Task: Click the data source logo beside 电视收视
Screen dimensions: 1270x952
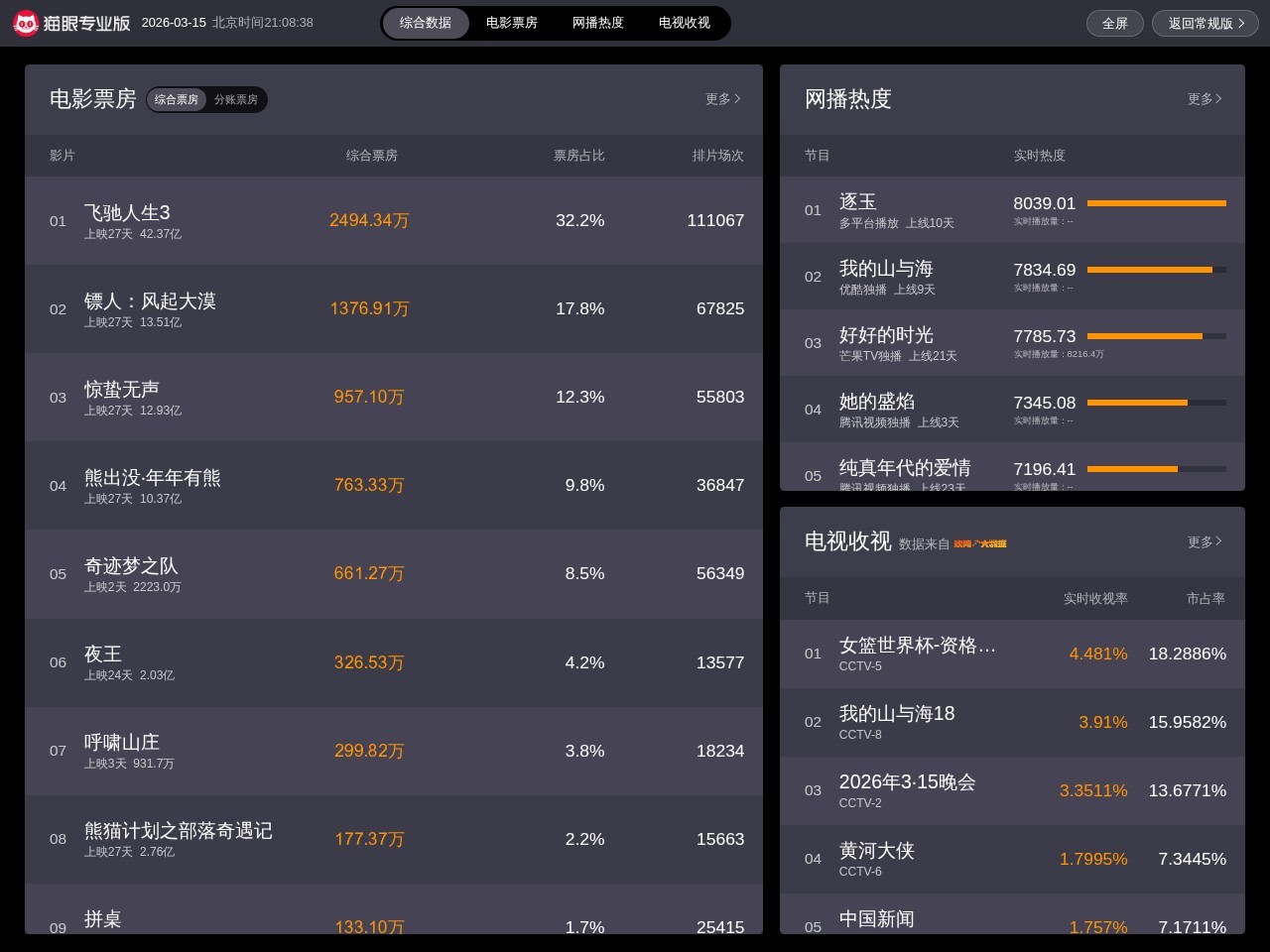Action: pos(979,543)
